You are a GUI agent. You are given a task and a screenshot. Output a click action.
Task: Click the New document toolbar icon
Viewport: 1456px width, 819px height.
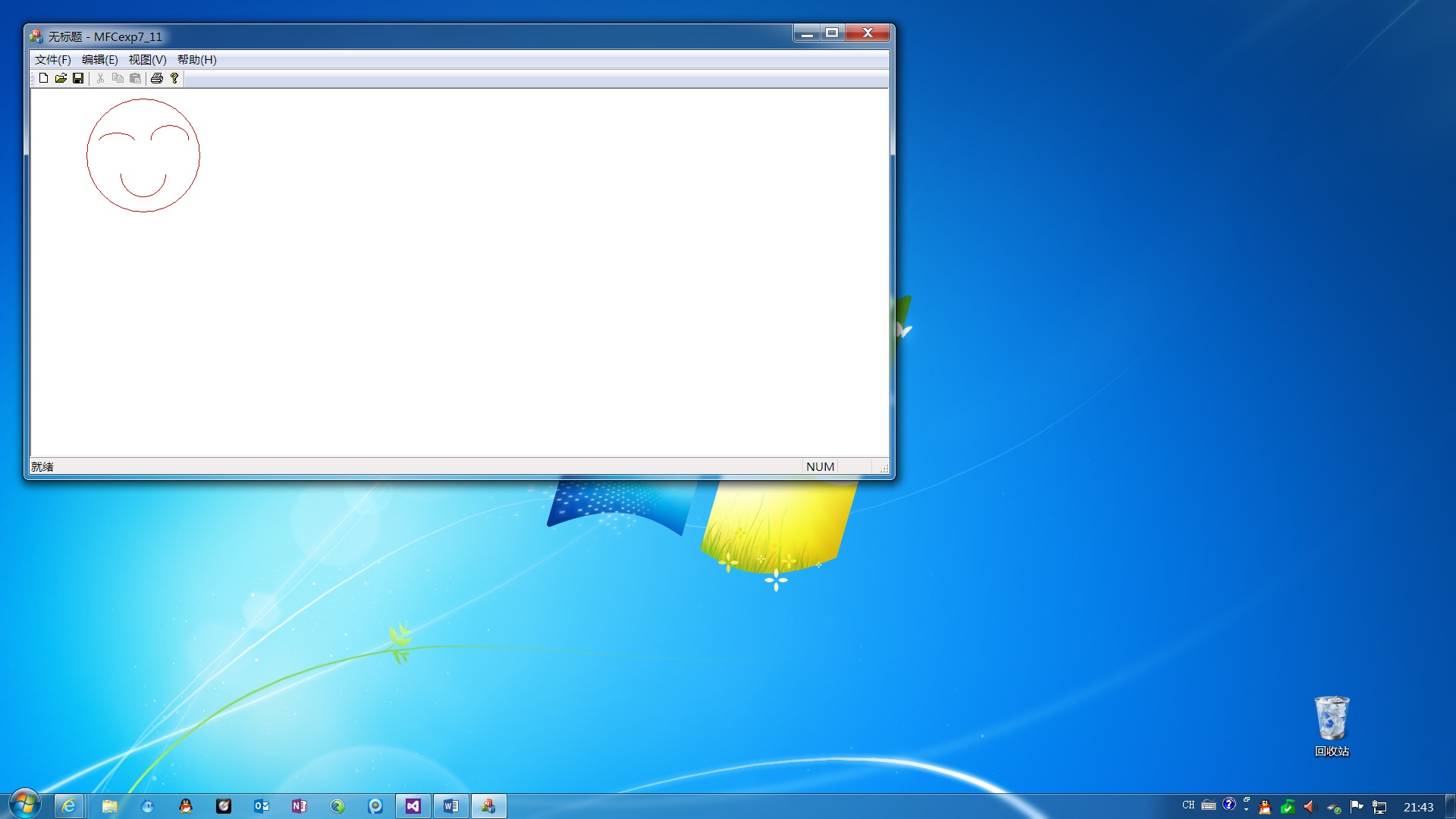click(43, 78)
